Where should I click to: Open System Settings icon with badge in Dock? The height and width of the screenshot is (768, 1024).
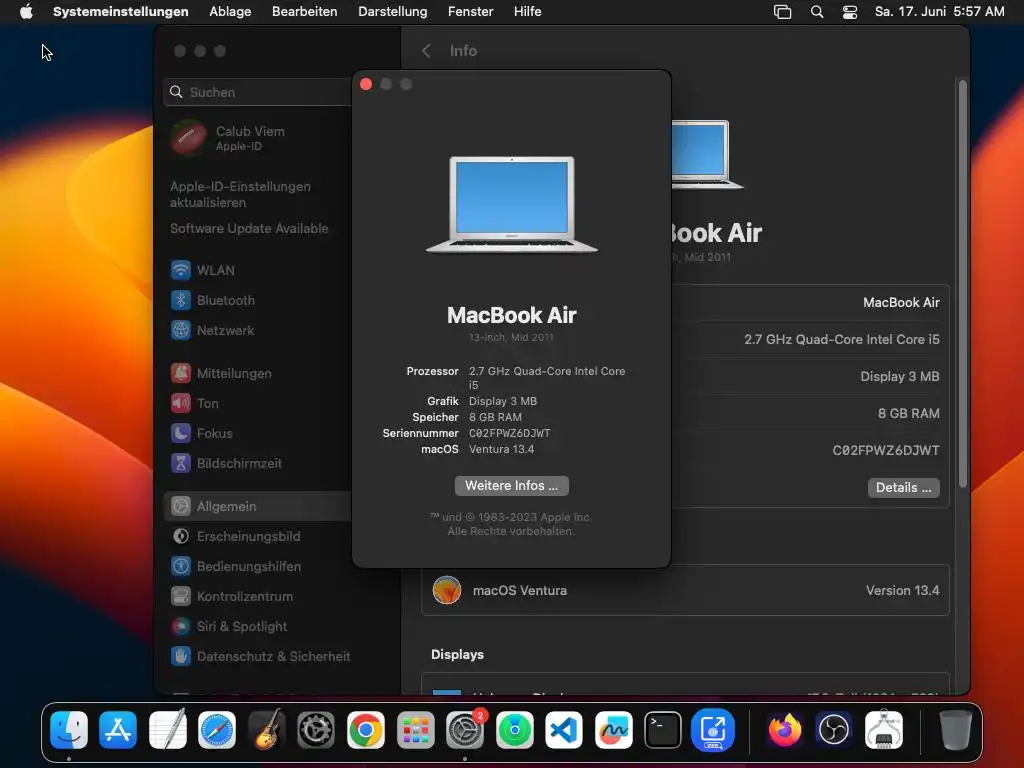click(465, 729)
